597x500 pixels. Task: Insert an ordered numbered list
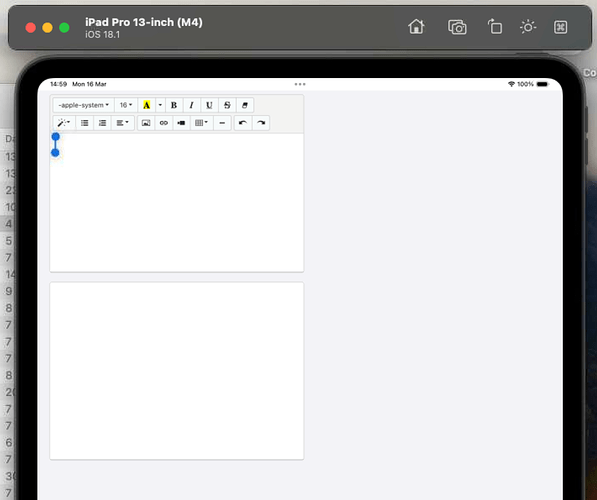pyautogui.click(x=102, y=123)
